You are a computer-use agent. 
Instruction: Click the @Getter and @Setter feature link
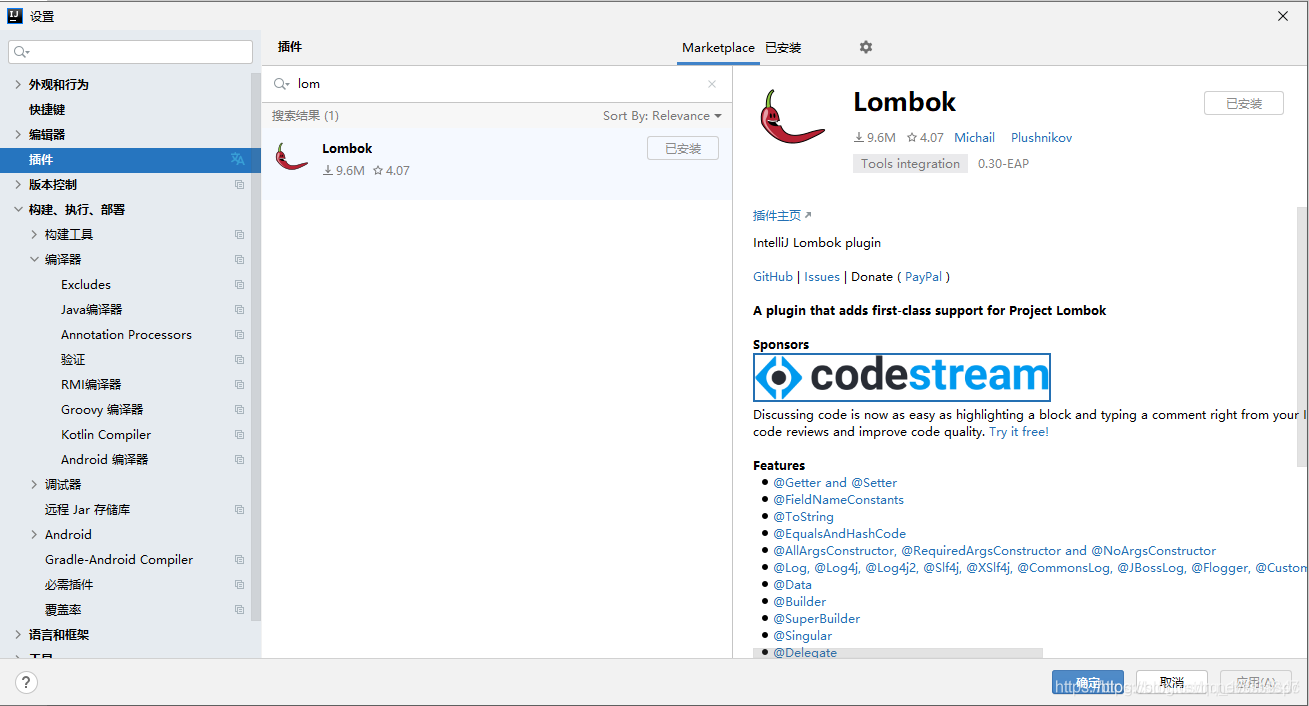click(x=835, y=482)
